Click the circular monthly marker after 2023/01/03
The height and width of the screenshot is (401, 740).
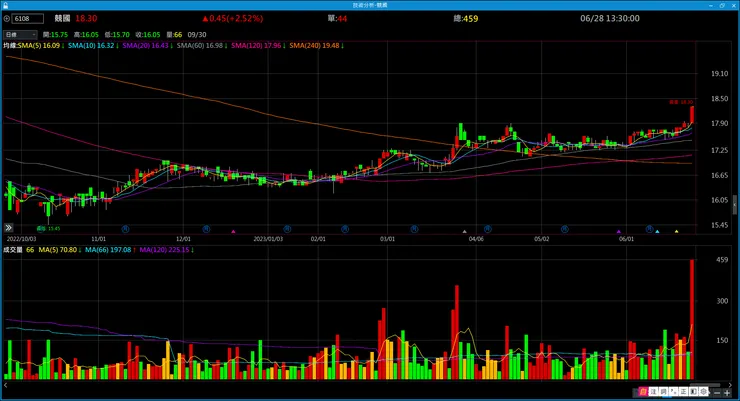(x=287, y=229)
